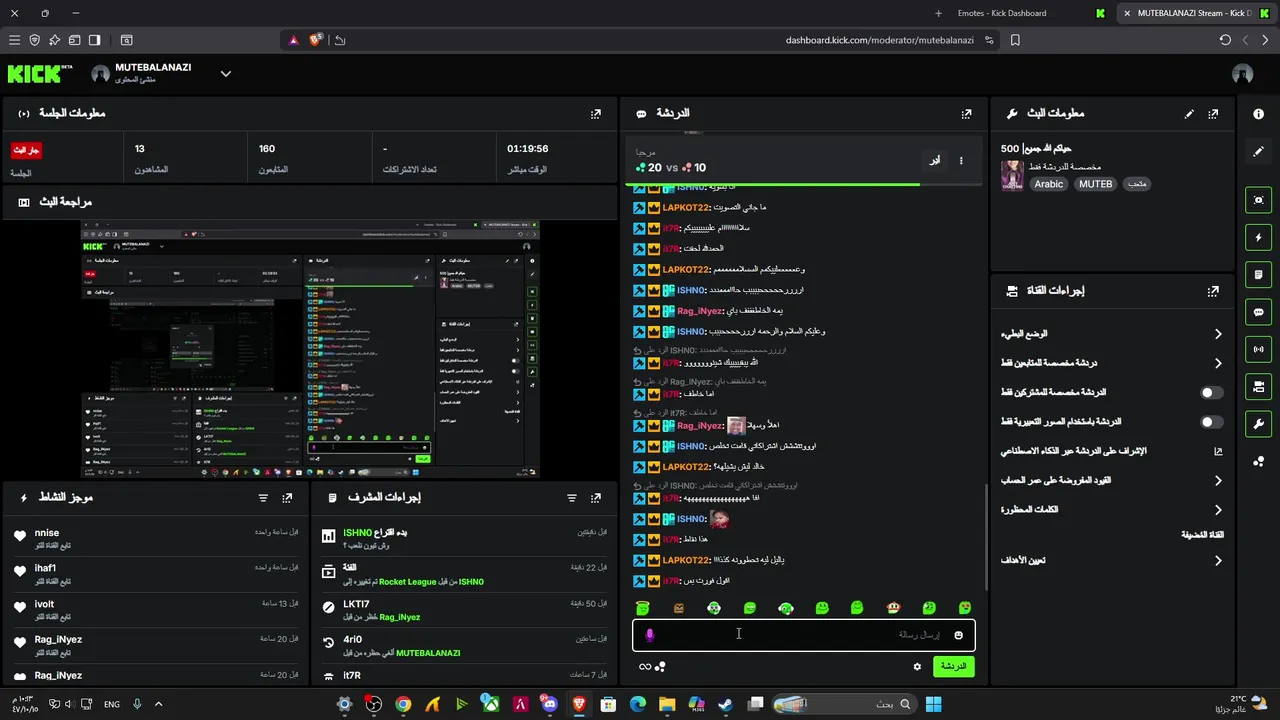The image size is (1280, 720).
Task: Open MUTEBALANAZI channel dropdown arrow
Action: click(226, 74)
